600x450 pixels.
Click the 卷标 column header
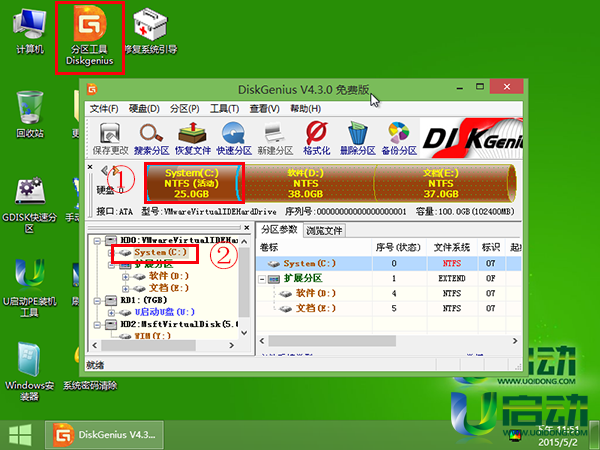(x=314, y=248)
